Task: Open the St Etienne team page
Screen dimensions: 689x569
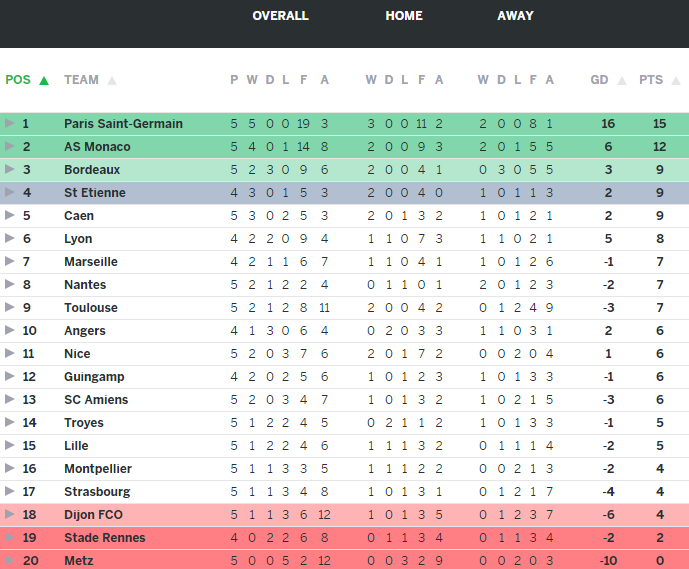Action: (x=95, y=193)
